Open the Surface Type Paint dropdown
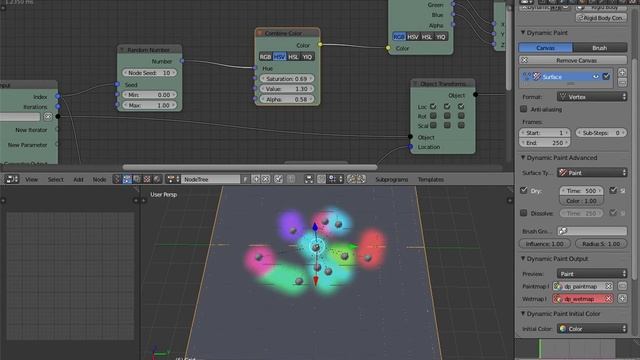 pyautogui.click(x=592, y=173)
